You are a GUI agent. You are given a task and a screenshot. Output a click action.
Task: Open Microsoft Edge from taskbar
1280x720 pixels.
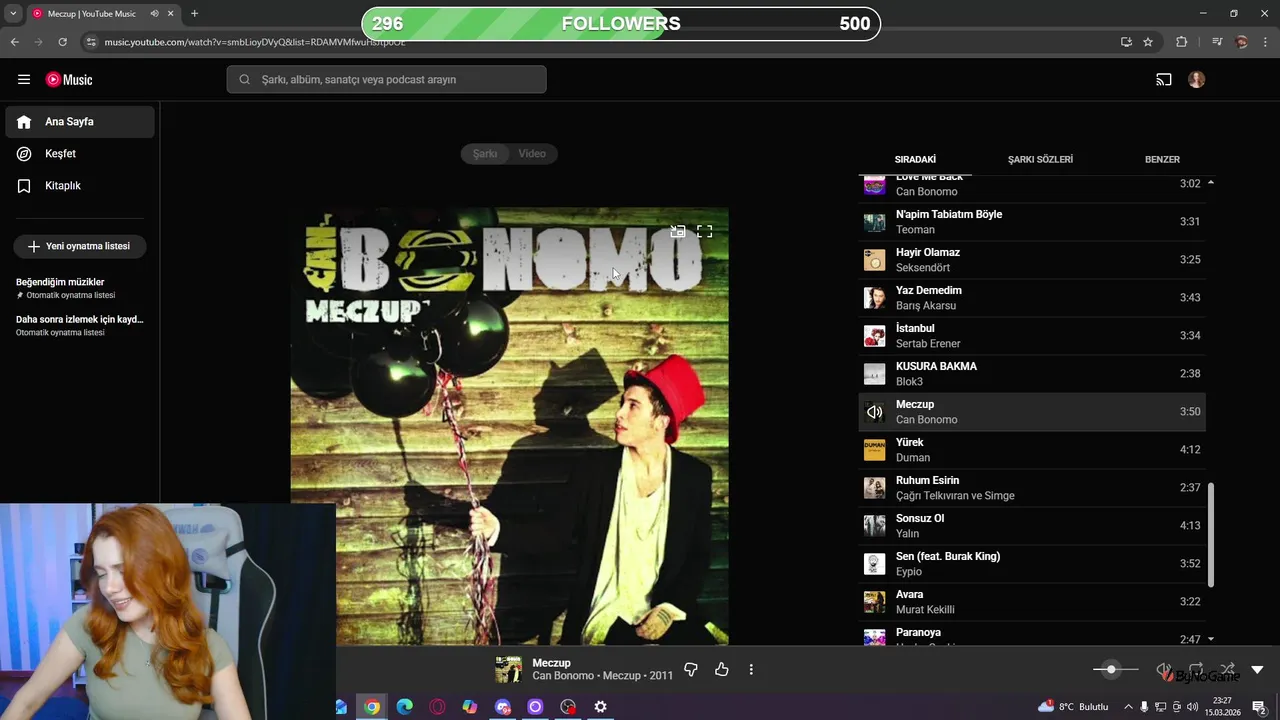(405, 707)
